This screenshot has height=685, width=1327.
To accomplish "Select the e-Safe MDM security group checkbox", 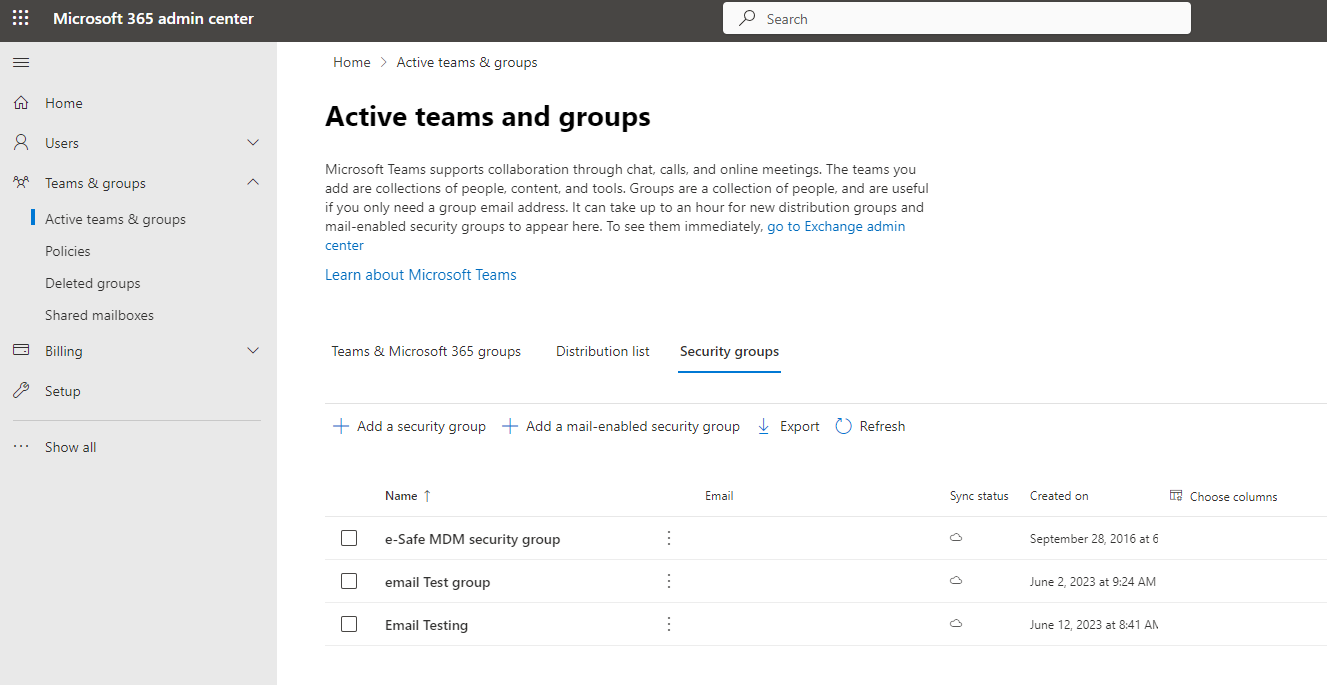I will pyautogui.click(x=349, y=538).
